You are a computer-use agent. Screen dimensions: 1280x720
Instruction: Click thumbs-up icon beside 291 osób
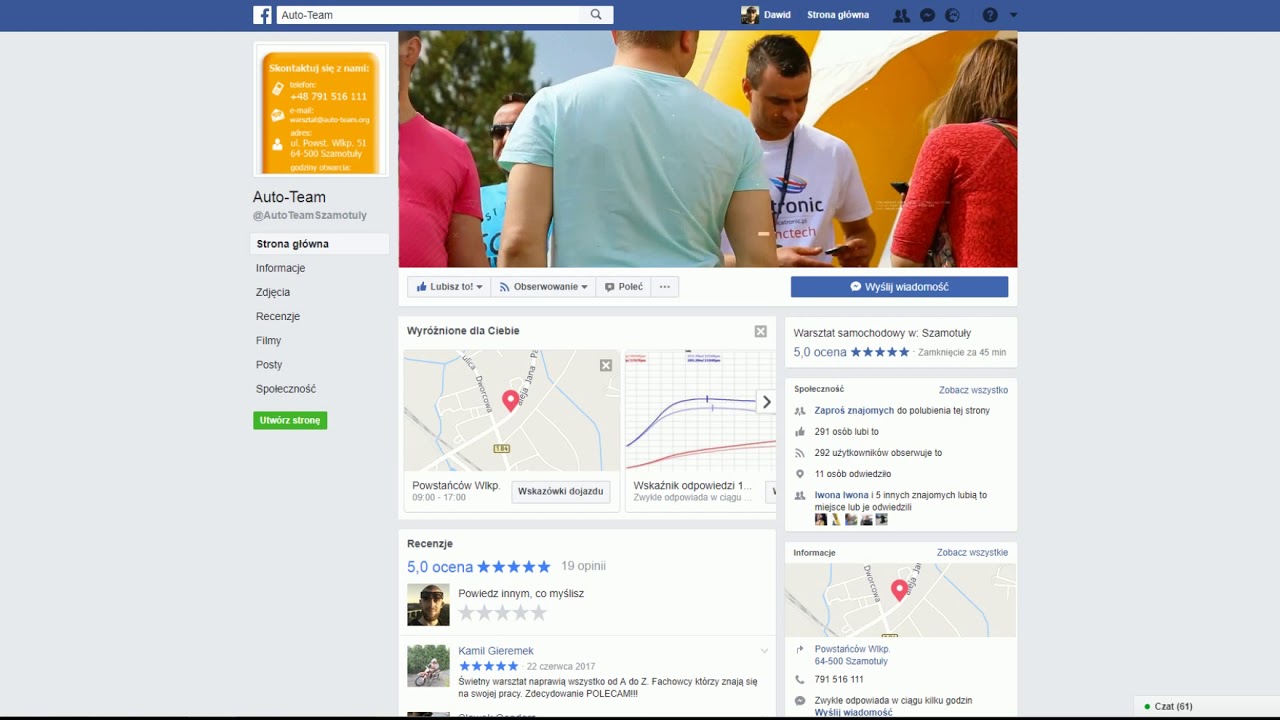800,432
